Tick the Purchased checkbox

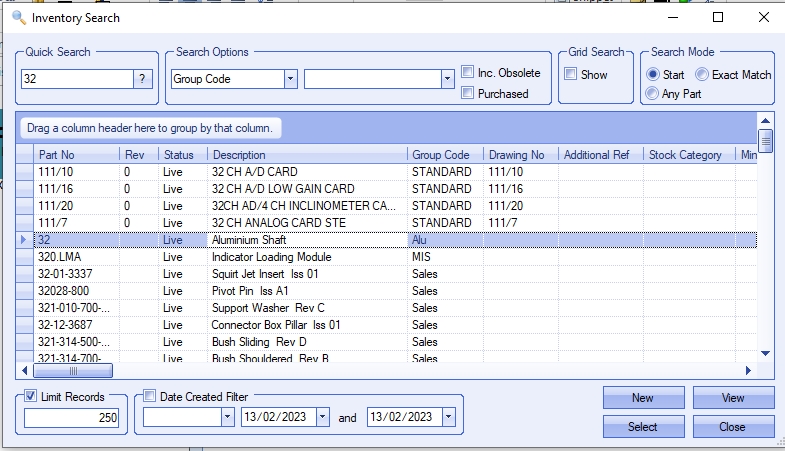[468, 93]
